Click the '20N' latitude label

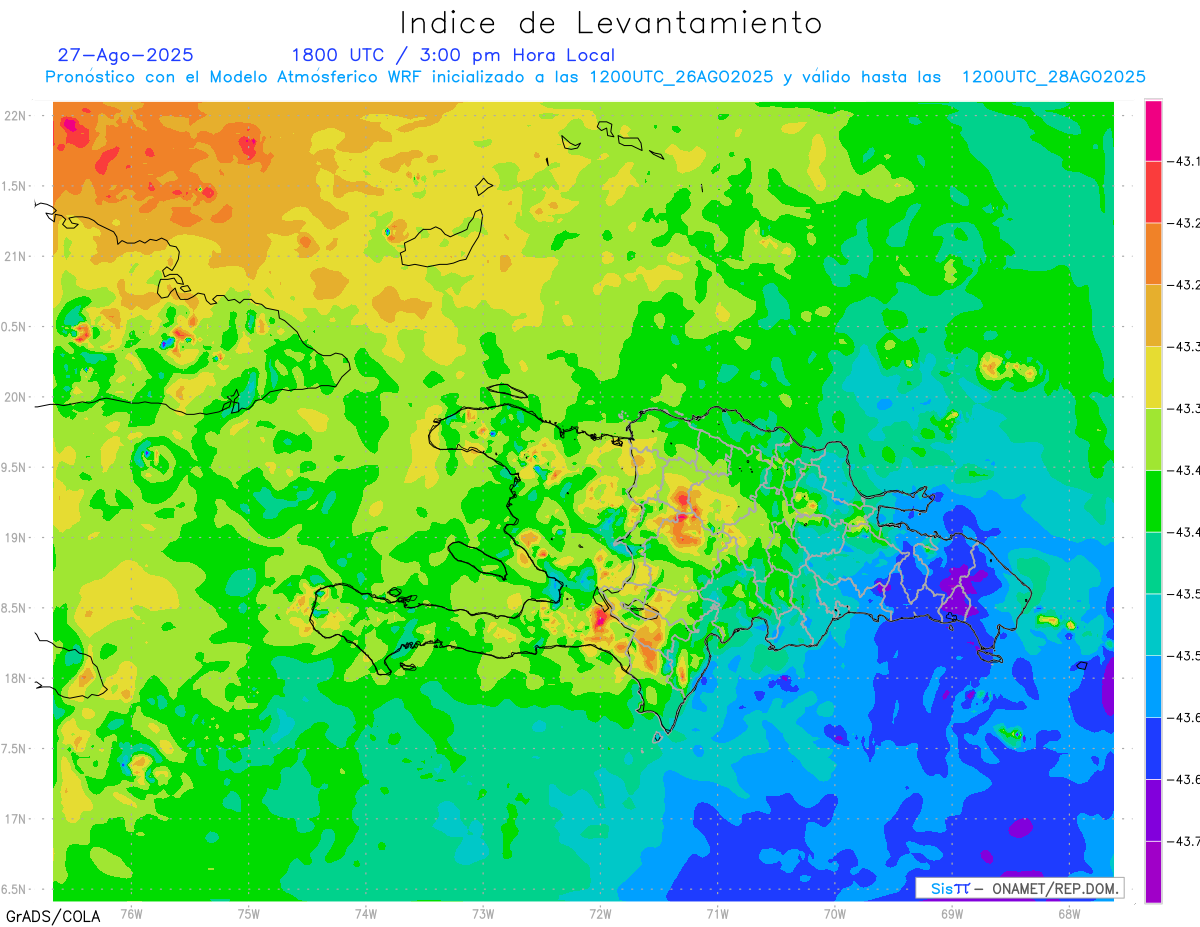coord(15,397)
